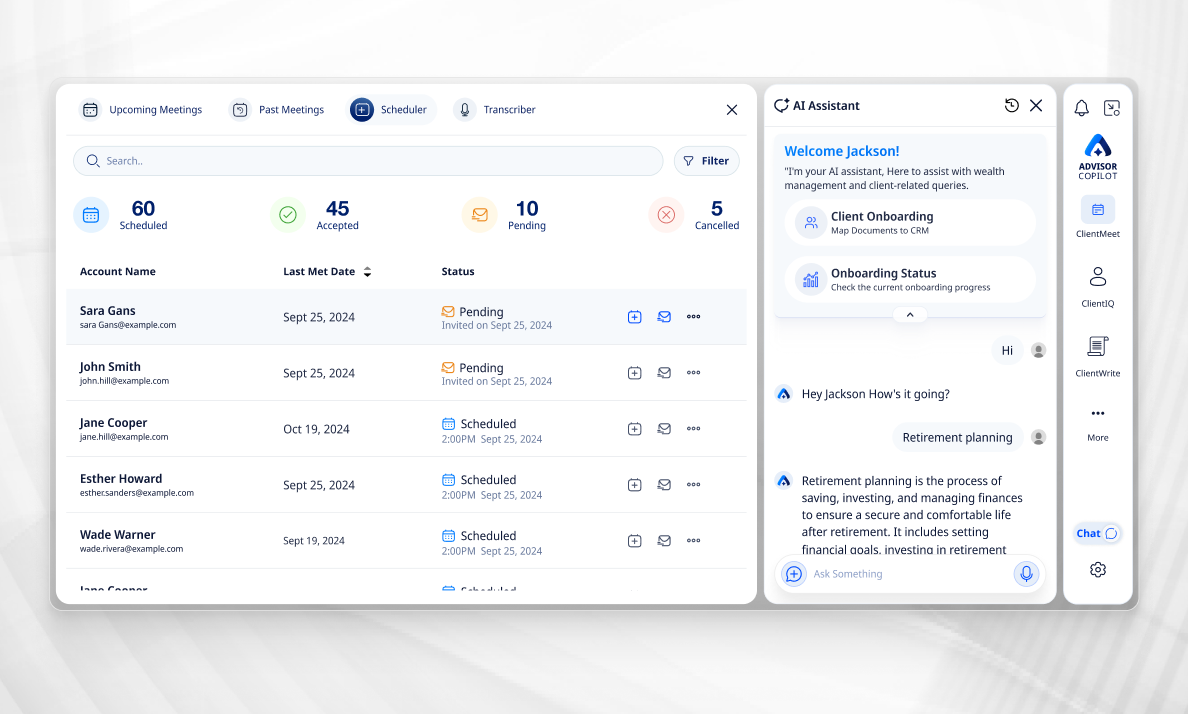Screen dimensions: 1188x714
Task: Switch to the Upcoming Meetings tab
Action: (x=142, y=110)
